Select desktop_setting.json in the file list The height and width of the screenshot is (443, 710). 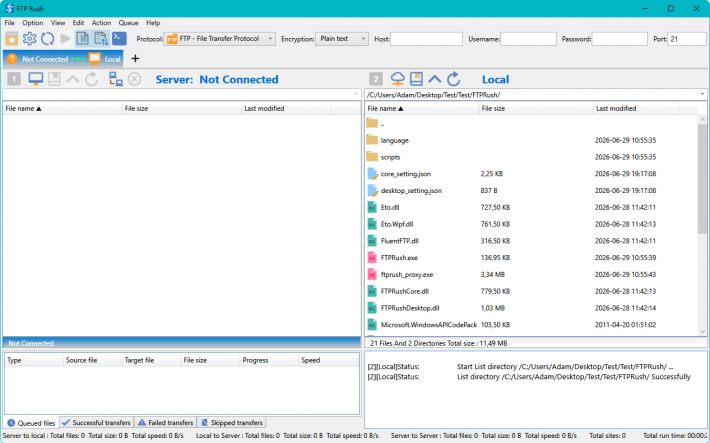(x=531, y=191)
